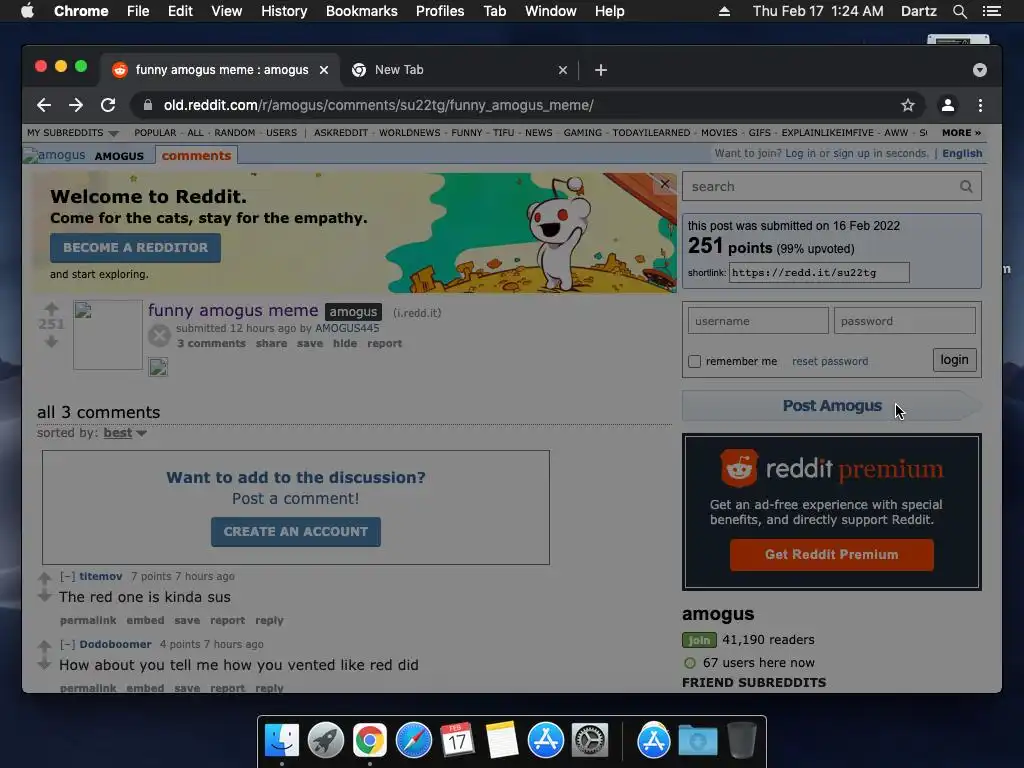This screenshot has height=768, width=1024.
Task: Click the tab search dropdown arrow
Action: coord(980,70)
